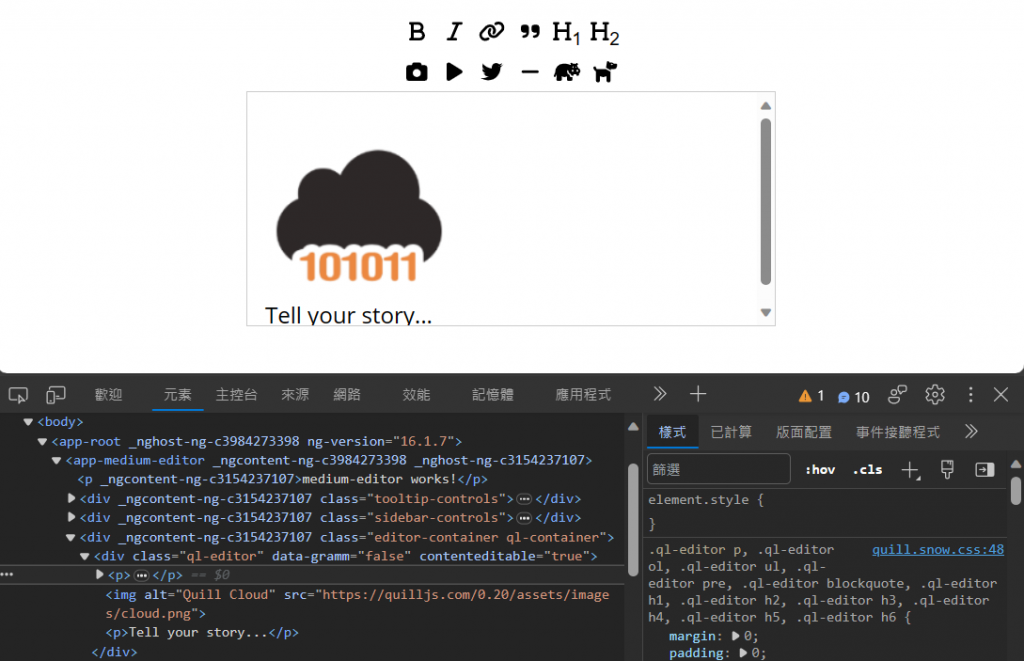Apply Heading 2 format
The width and height of the screenshot is (1024, 661).
click(x=604, y=33)
